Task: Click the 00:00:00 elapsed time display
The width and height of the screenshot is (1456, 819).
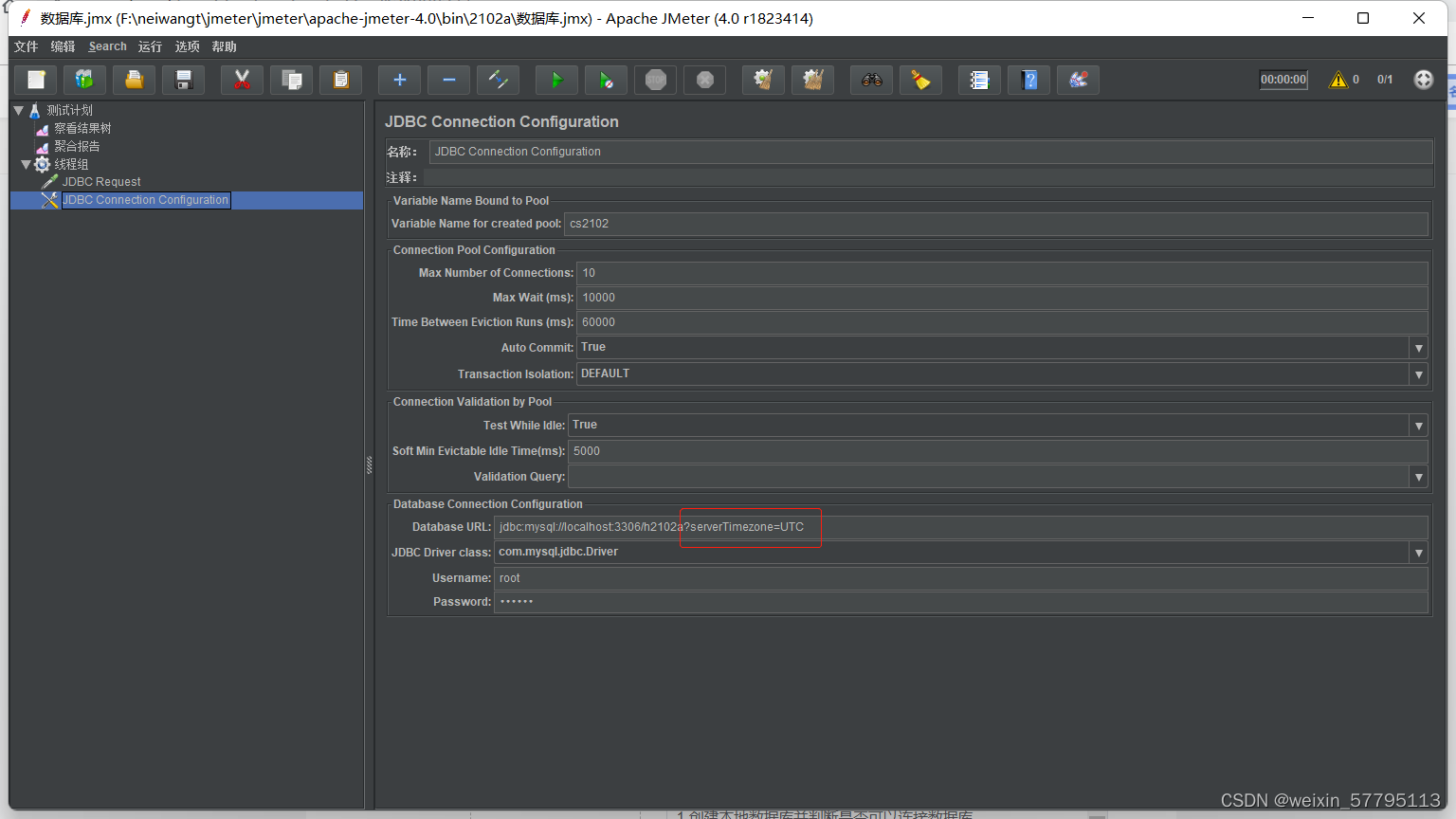Action: point(1283,80)
